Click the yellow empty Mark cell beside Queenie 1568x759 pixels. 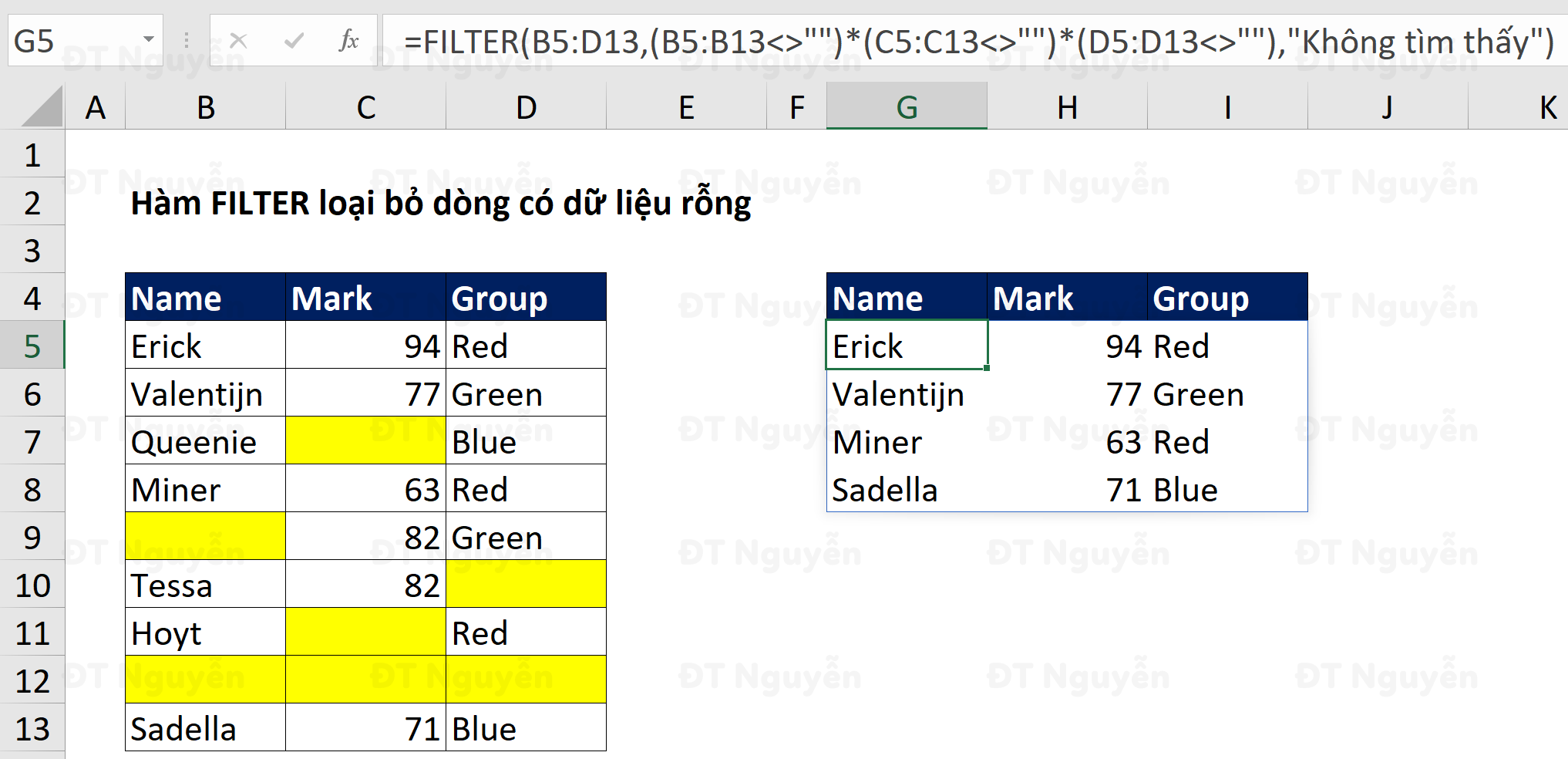pyautogui.click(x=365, y=441)
